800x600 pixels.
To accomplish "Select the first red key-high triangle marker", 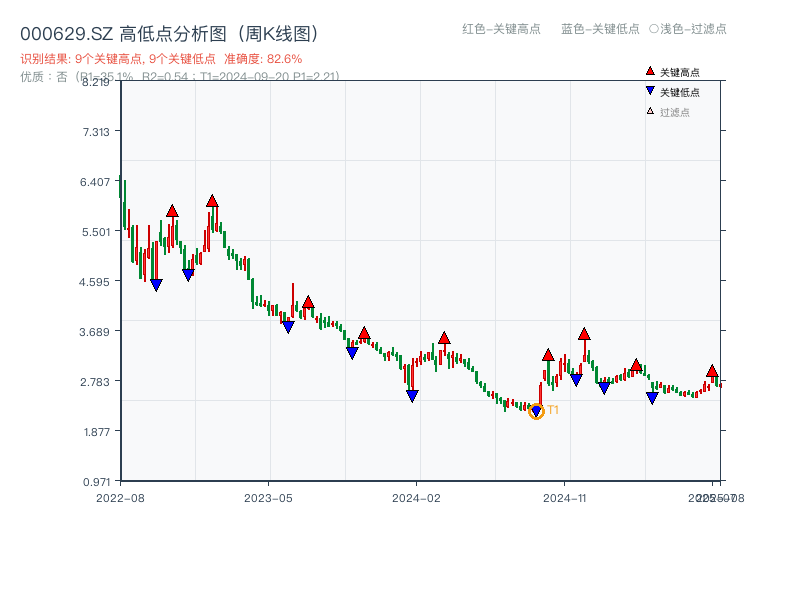I will [172, 211].
